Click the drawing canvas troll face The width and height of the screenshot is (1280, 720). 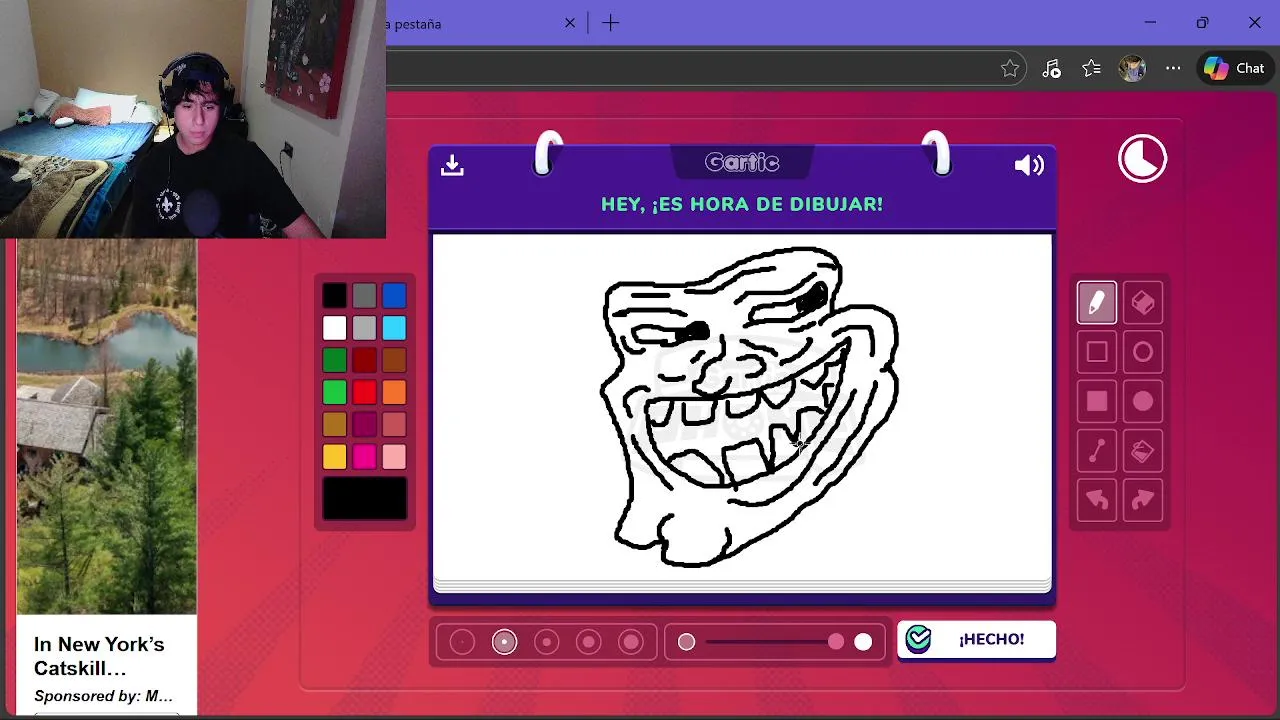pos(749,407)
